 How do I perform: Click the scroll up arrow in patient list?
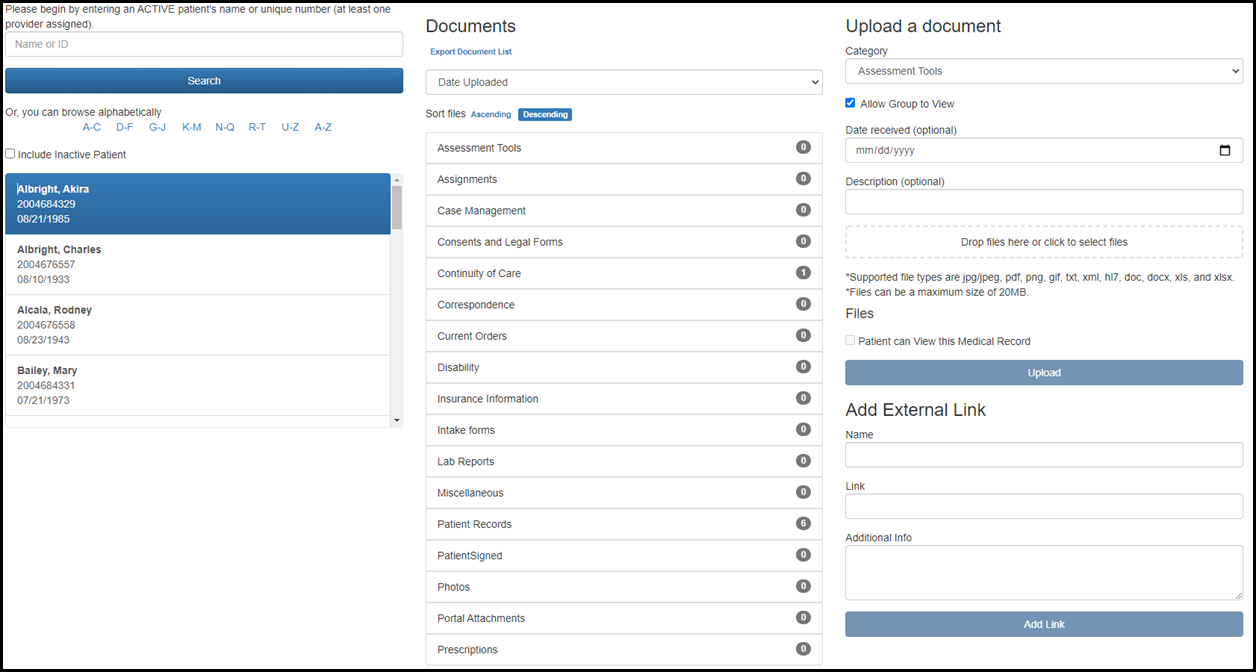[x=397, y=180]
